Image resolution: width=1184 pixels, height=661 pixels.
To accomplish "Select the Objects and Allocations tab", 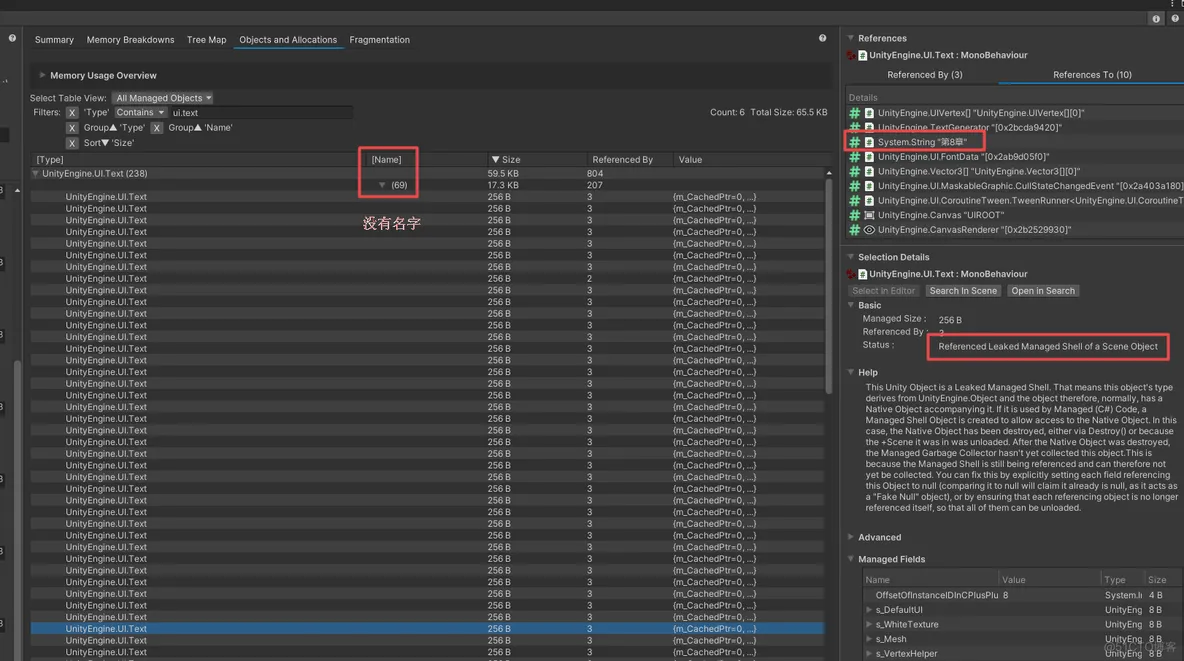I will [x=288, y=40].
